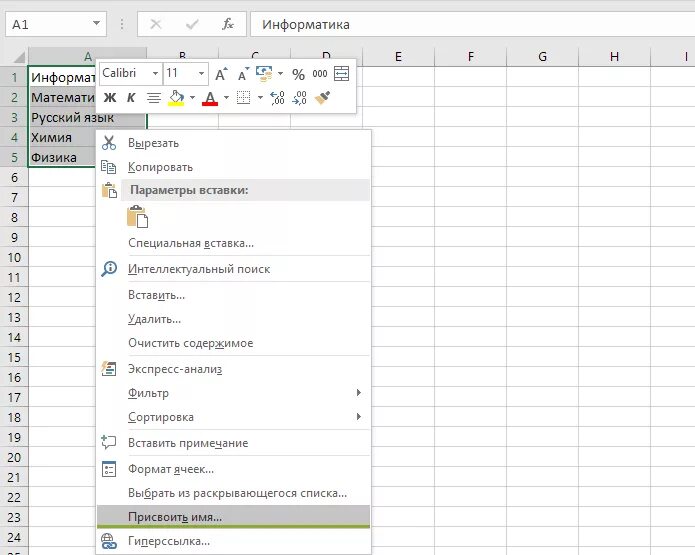Select Вставить примечание menu item
The image size is (695, 555).
[x=234, y=442]
